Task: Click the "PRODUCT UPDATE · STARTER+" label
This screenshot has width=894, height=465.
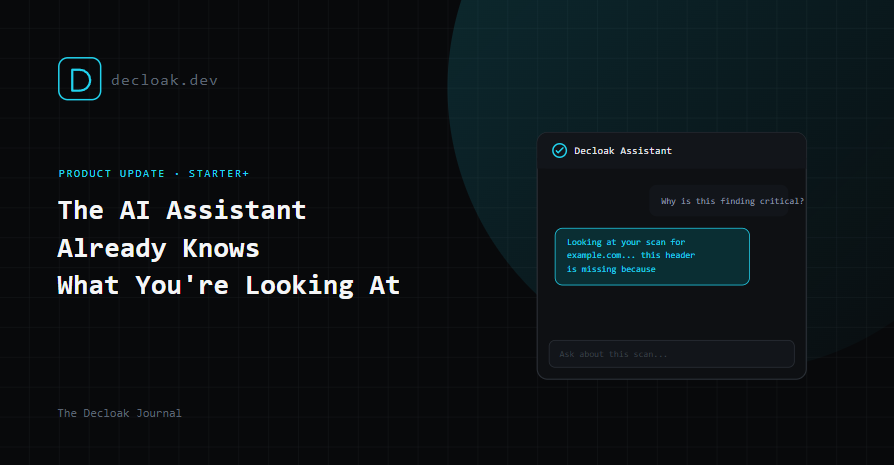Action: (154, 173)
